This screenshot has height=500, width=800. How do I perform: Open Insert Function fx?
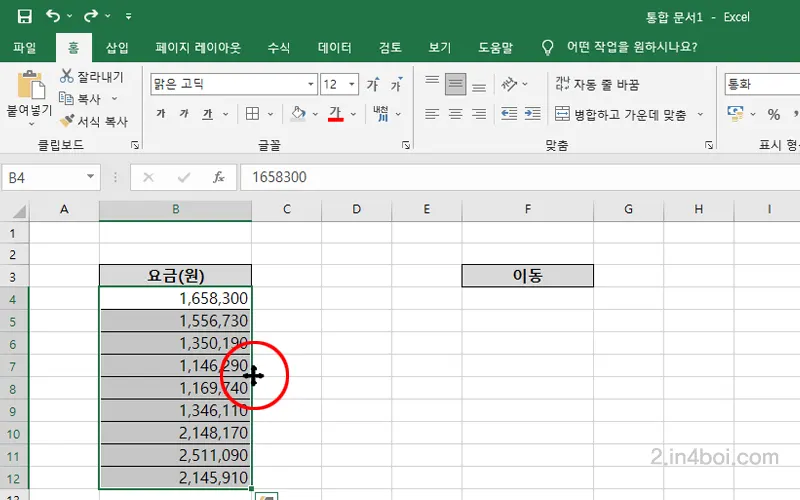coord(218,178)
